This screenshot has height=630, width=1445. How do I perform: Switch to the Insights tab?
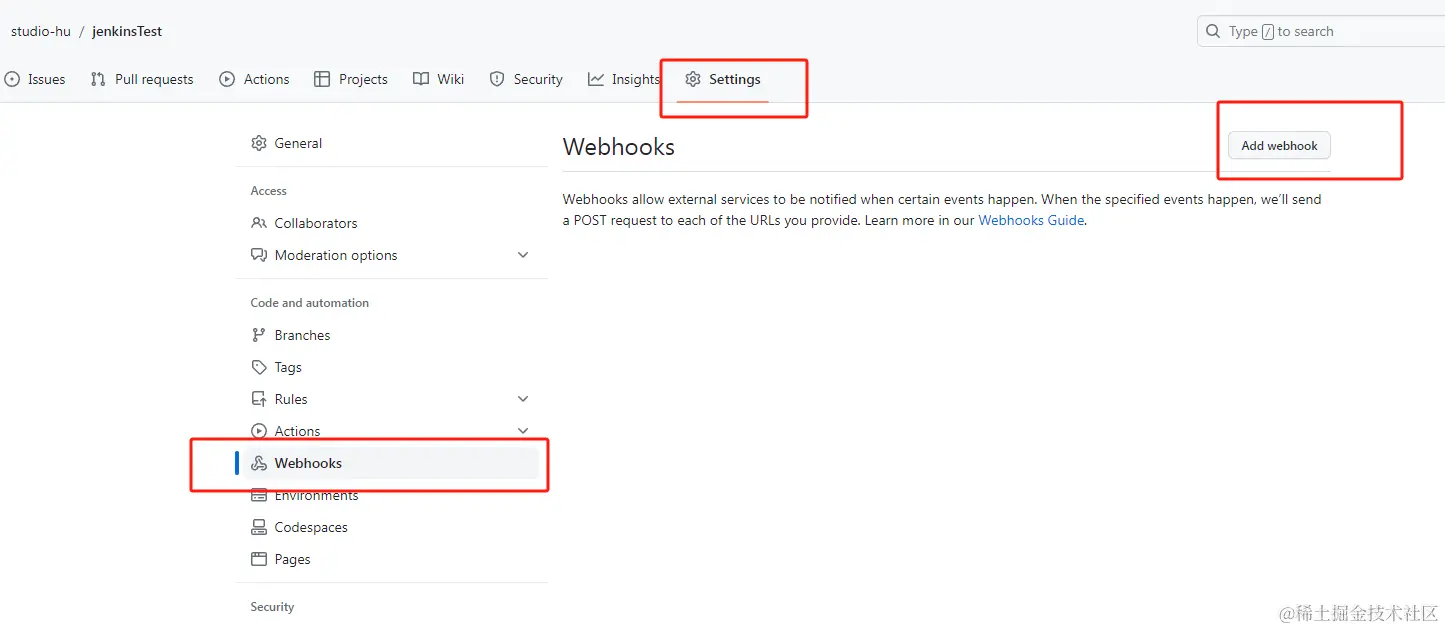[623, 79]
